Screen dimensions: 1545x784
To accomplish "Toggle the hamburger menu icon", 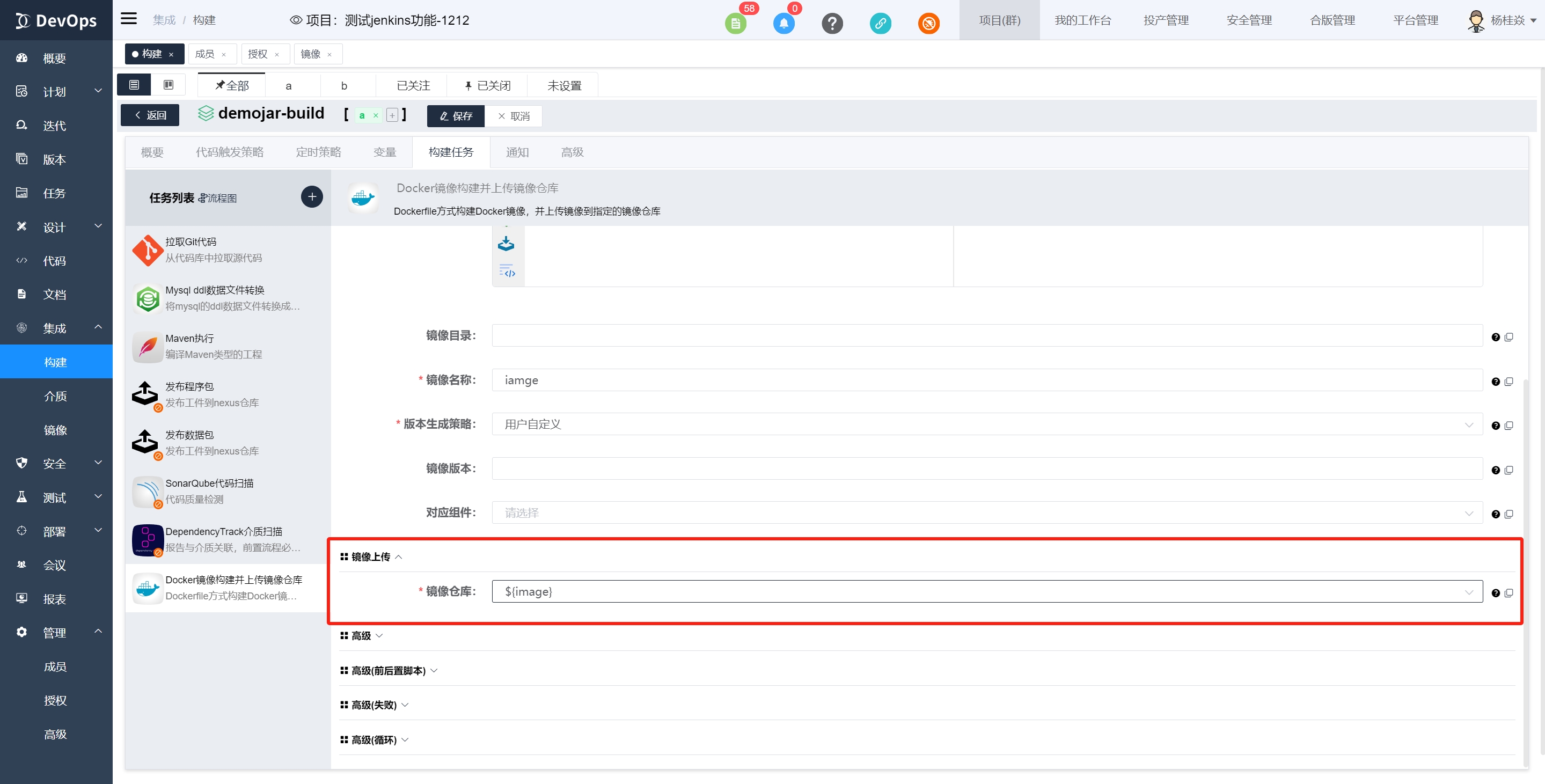I will point(128,19).
